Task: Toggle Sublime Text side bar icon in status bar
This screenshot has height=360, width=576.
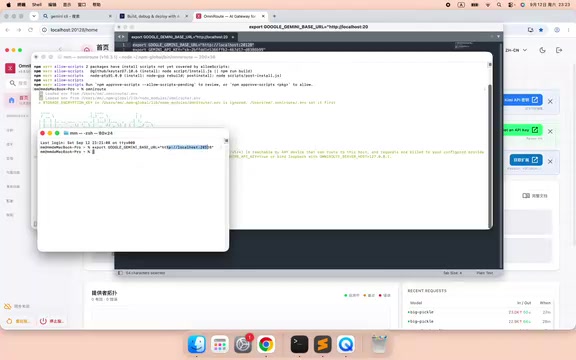Action: pos(120,273)
